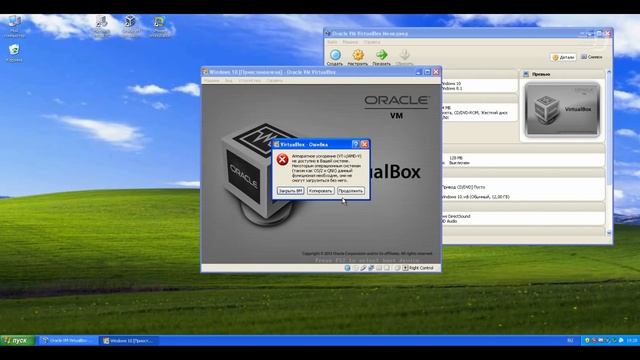The width and height of the screenshot is (640, 360).
Task: Open the VirtualBox cube desktop icon
Action: click(x=131, y=26)
